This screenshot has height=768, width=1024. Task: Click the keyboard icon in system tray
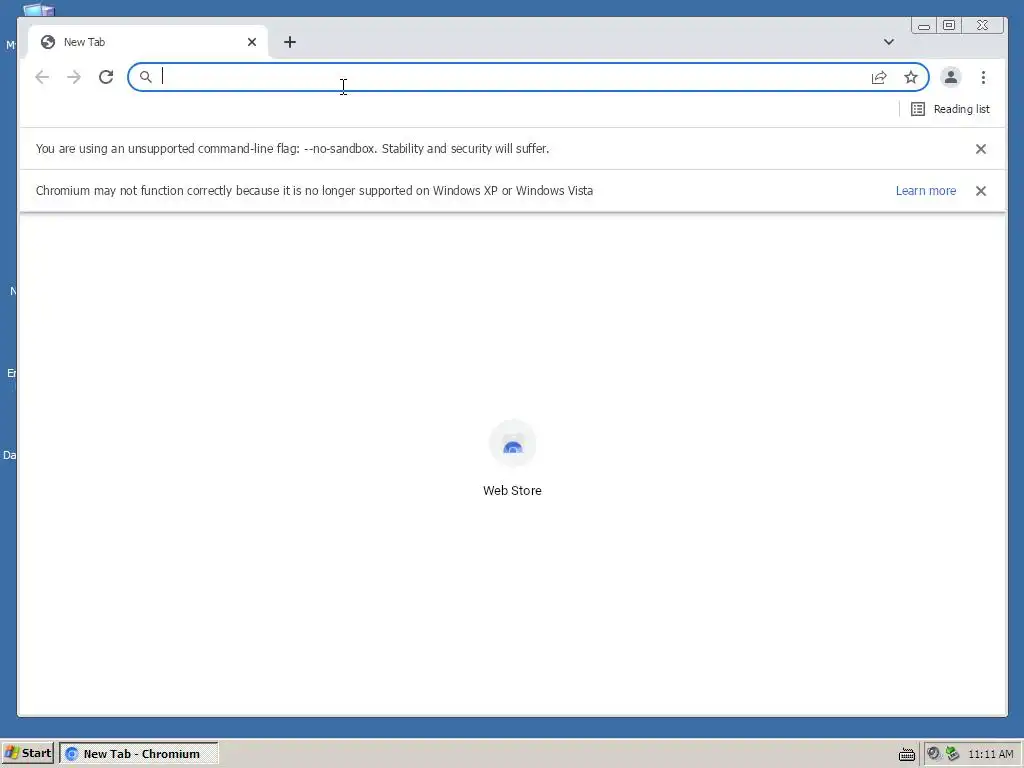906,754
